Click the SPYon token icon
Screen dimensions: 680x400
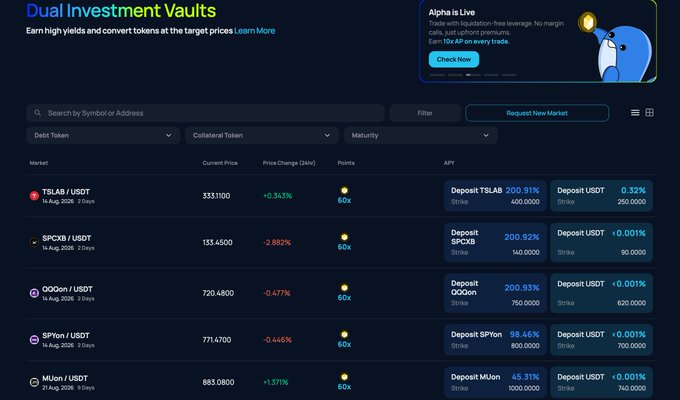[34, 340]
